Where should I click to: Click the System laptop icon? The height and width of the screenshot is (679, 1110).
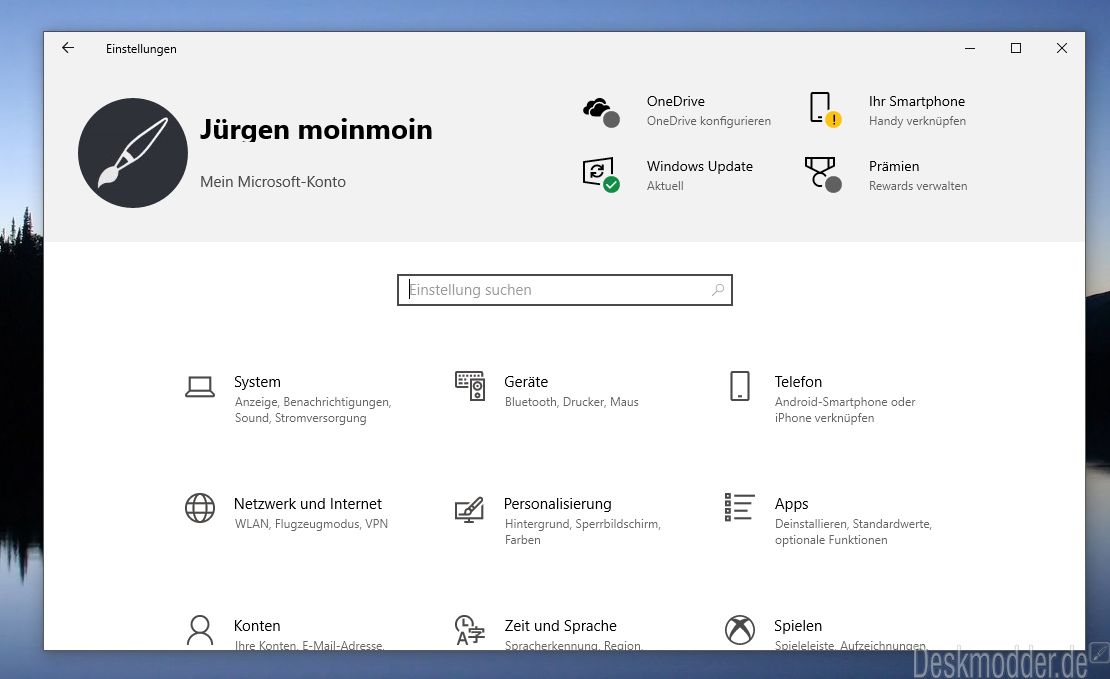[x=200, y=387]
